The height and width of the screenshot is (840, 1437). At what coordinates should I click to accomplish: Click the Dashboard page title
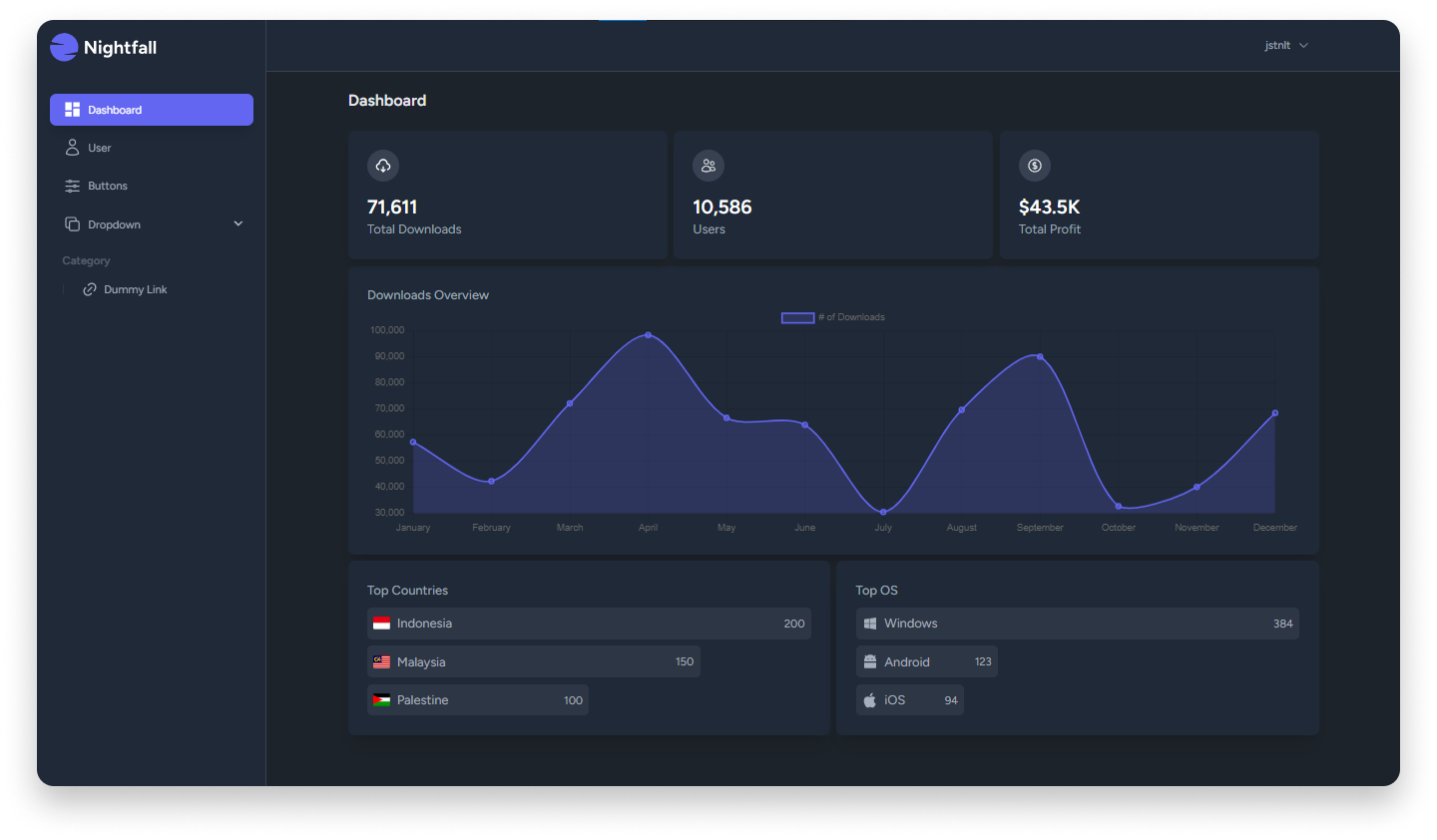pyautogui.click(x=387, y=101)
